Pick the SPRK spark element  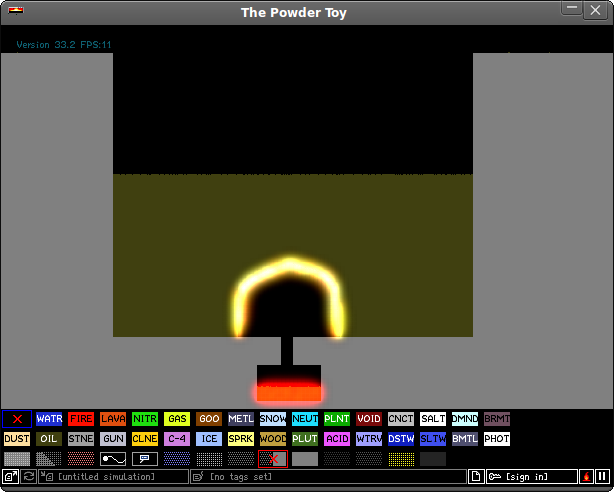pyautogui.click(x=241, y=439)
